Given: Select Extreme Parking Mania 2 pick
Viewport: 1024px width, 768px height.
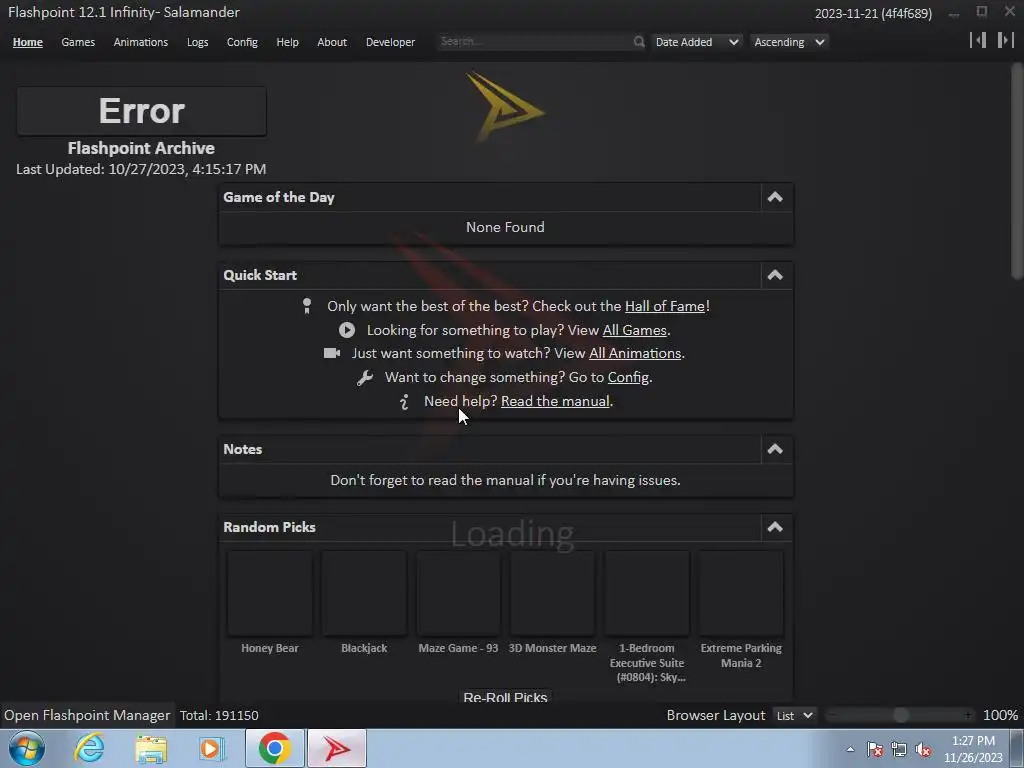Looking at the screenshot, I should coord(741,609).
